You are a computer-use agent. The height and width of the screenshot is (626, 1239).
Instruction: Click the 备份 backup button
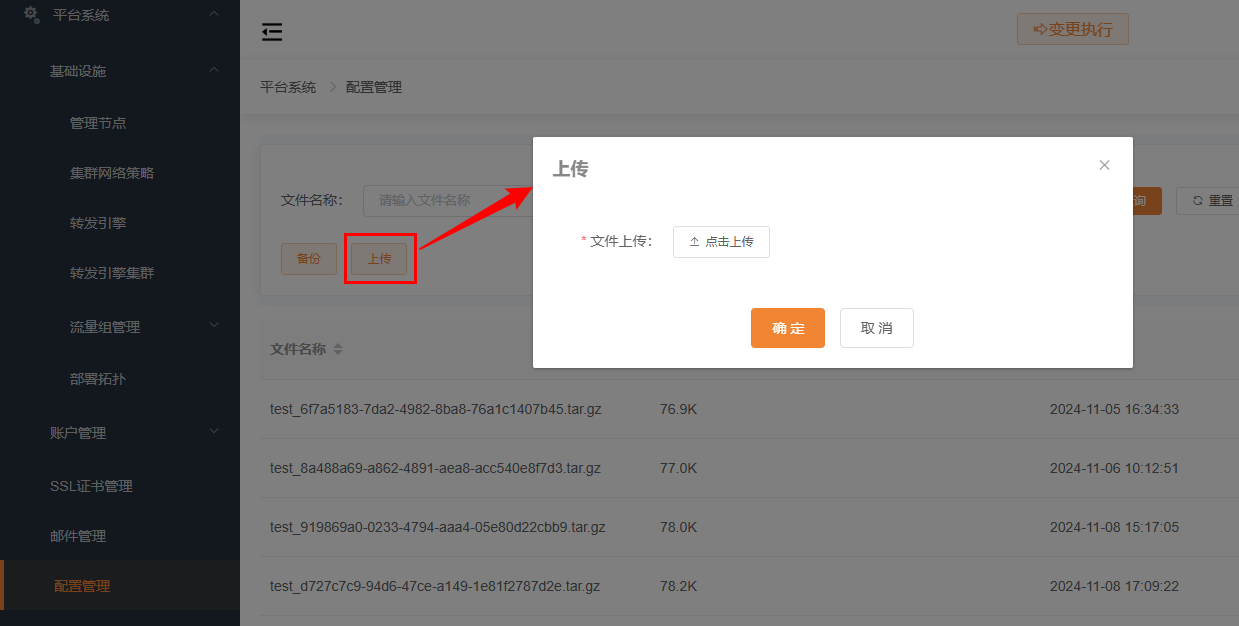(309, 259)
